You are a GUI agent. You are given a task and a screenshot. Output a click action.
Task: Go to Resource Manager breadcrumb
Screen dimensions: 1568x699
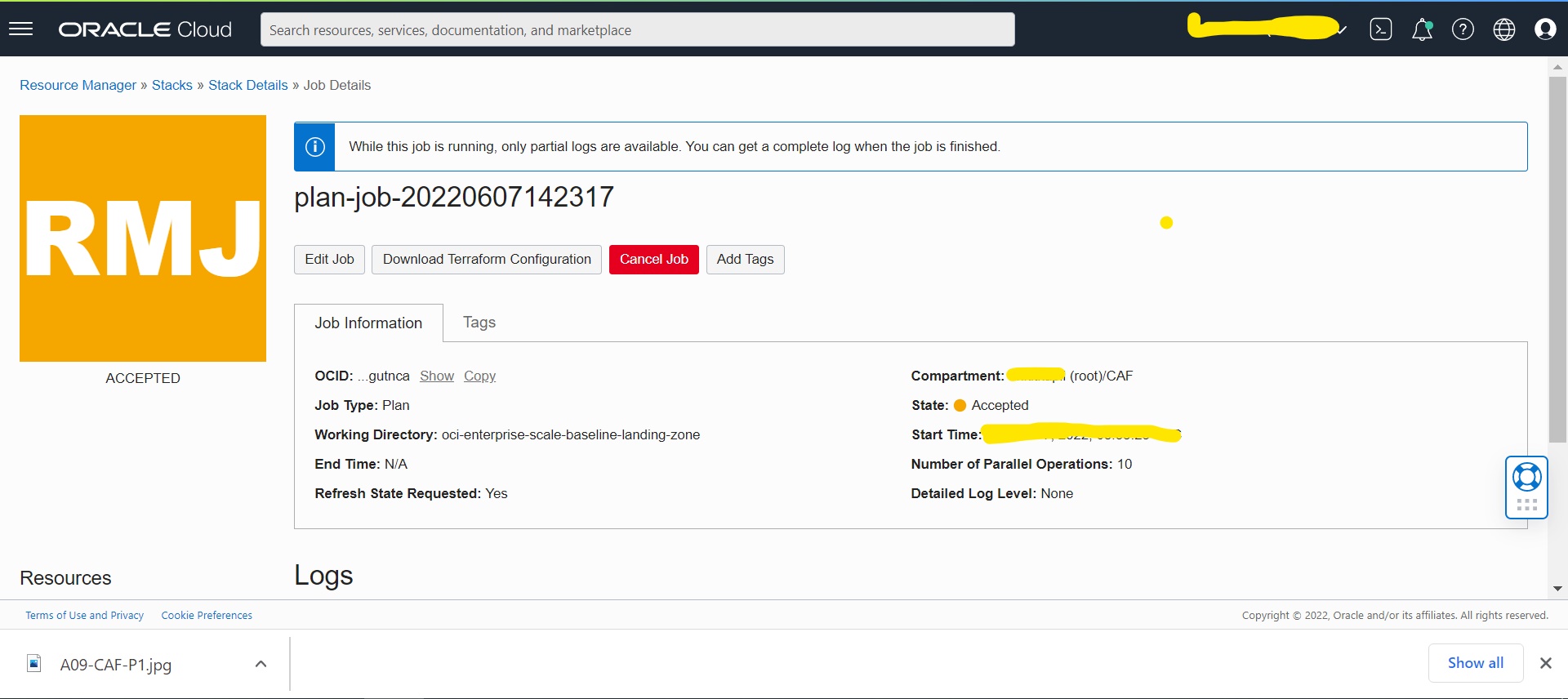tap(78, 85)
